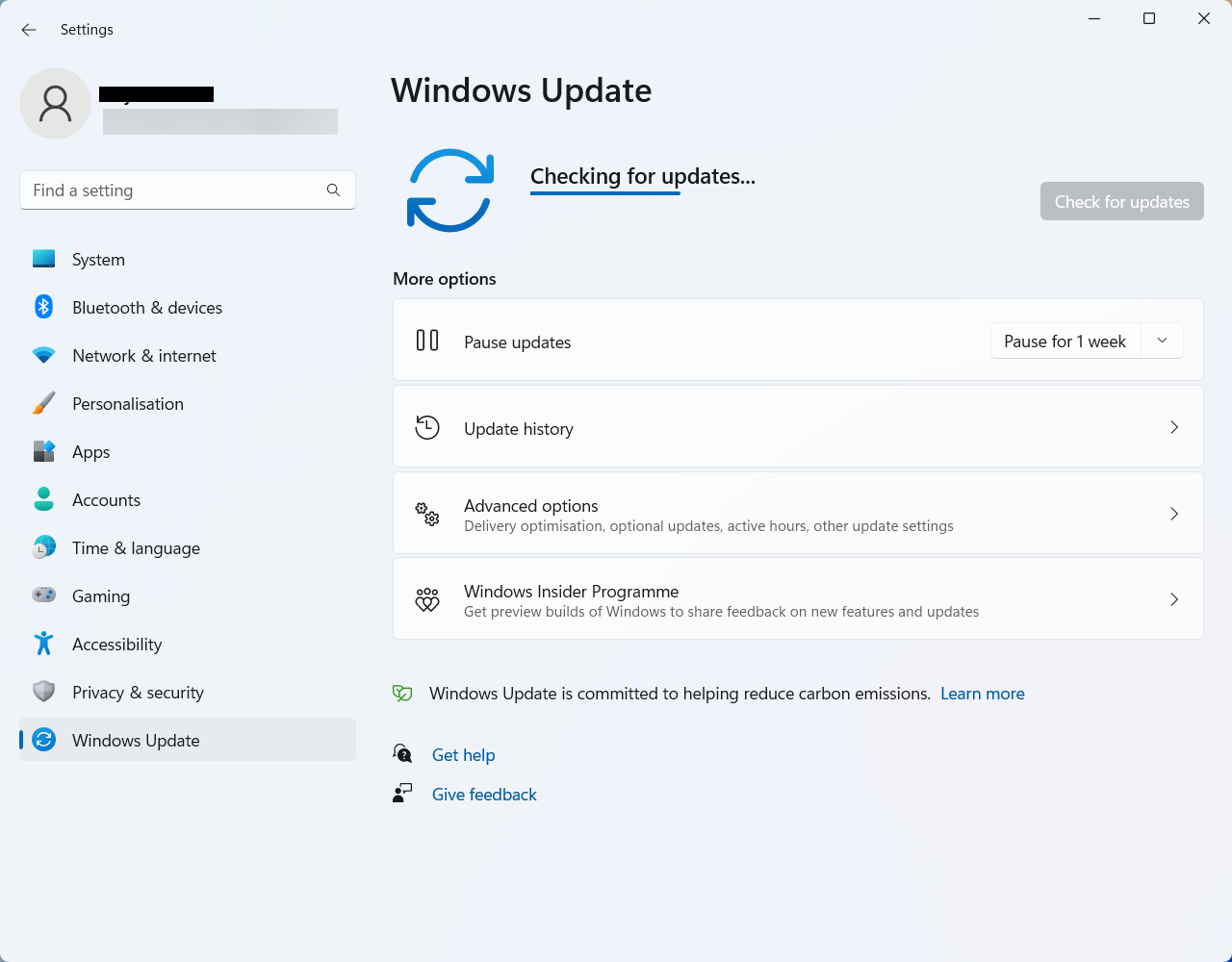
Task: Open Update history via its chevron
Action: coord(1174,427)
